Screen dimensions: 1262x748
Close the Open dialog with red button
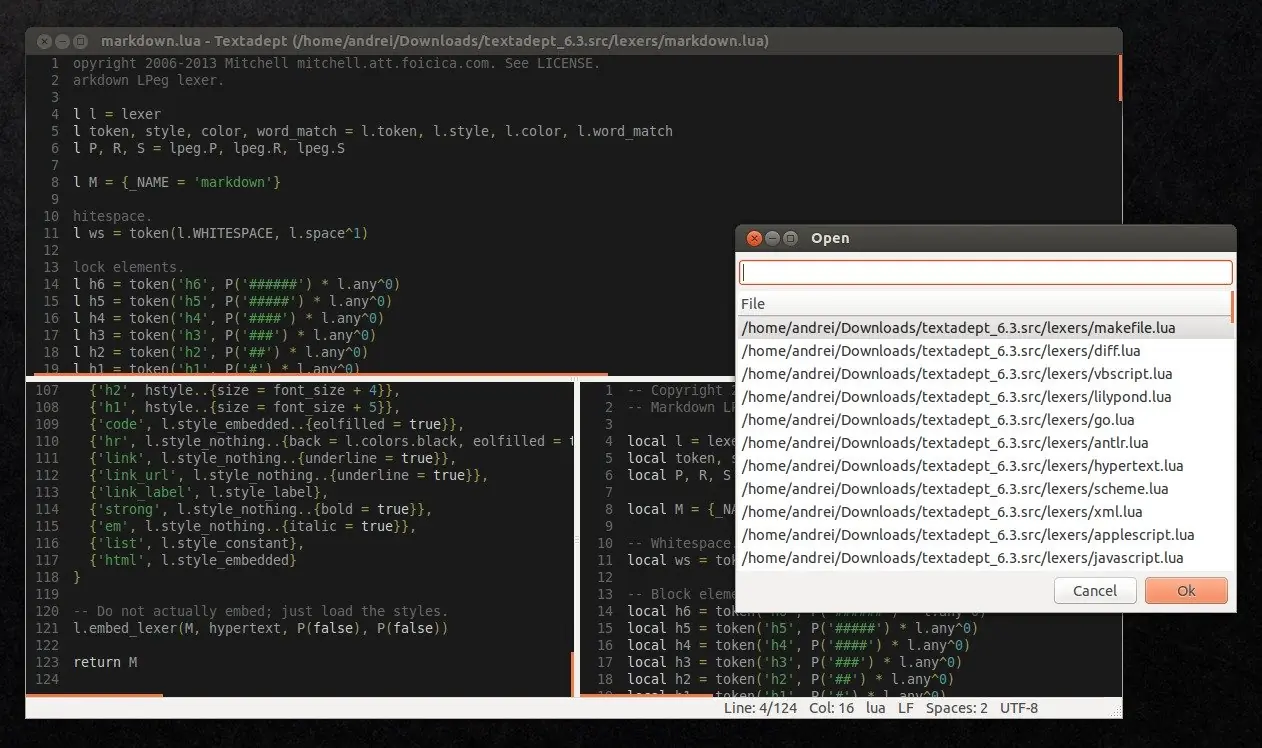click(755, 238)
